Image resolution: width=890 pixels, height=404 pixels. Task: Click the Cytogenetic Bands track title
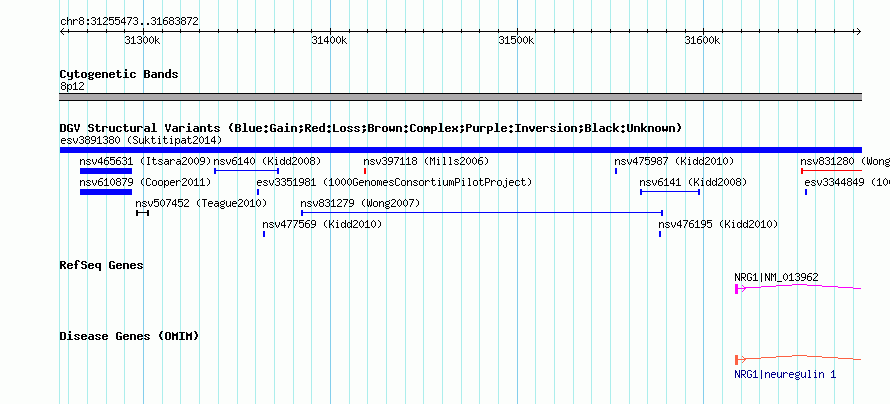pyautogui.click(x=119, y=74)
